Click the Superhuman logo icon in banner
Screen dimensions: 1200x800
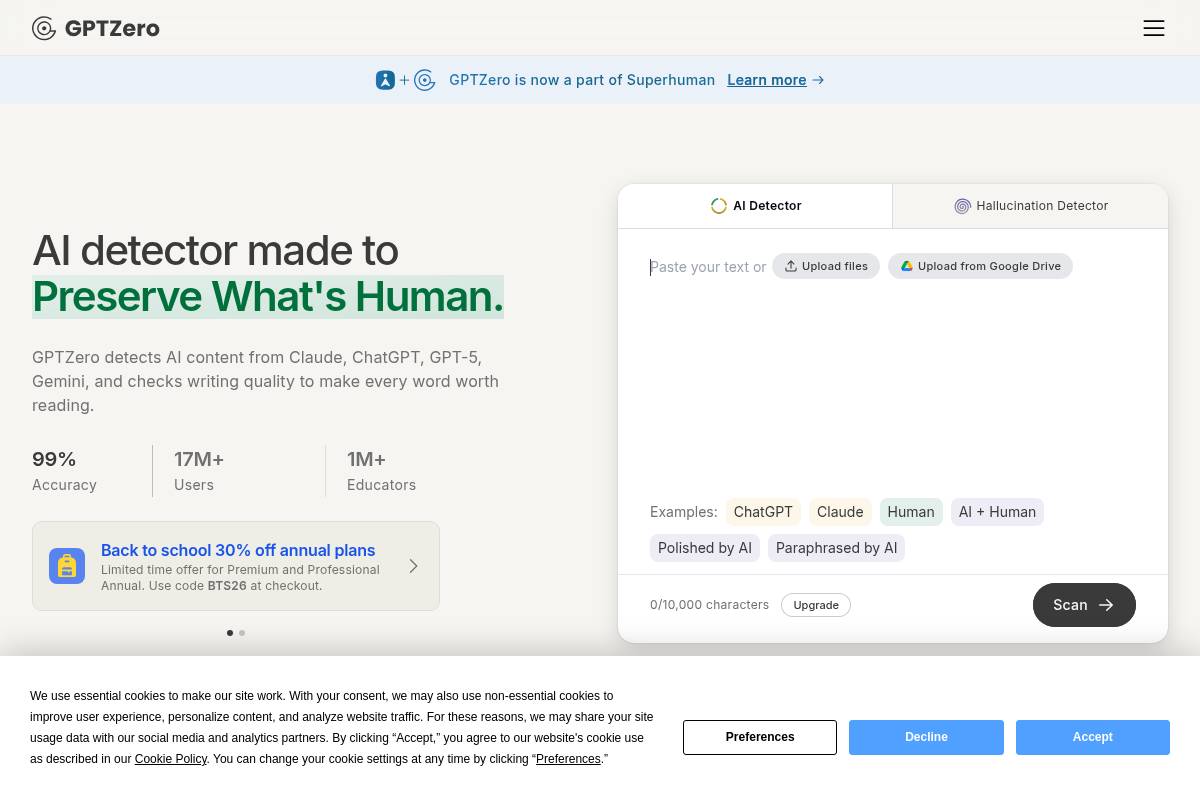pyautogui.click(x=386, y=80)
